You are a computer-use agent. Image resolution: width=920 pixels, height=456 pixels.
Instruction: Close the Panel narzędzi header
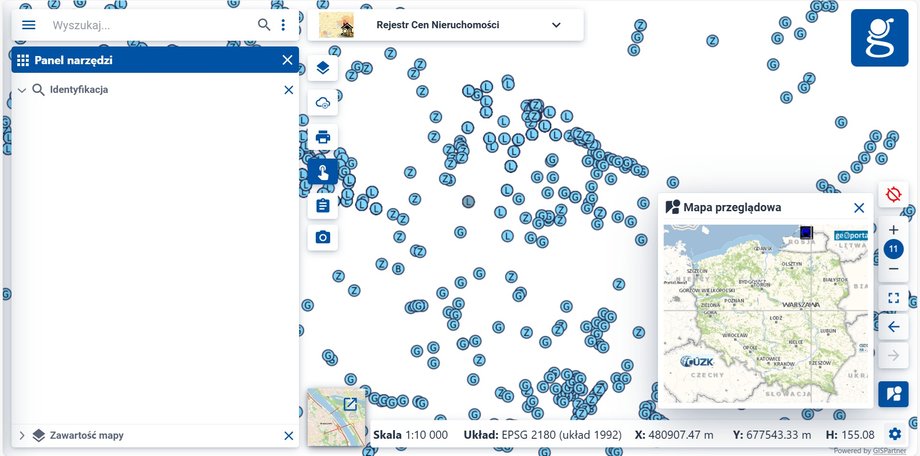pos(287,60)
